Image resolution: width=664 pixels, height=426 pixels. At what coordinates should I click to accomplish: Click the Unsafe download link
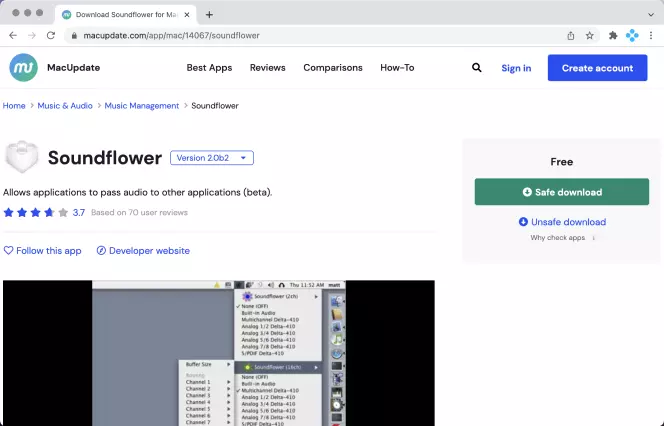click(562, 222)
